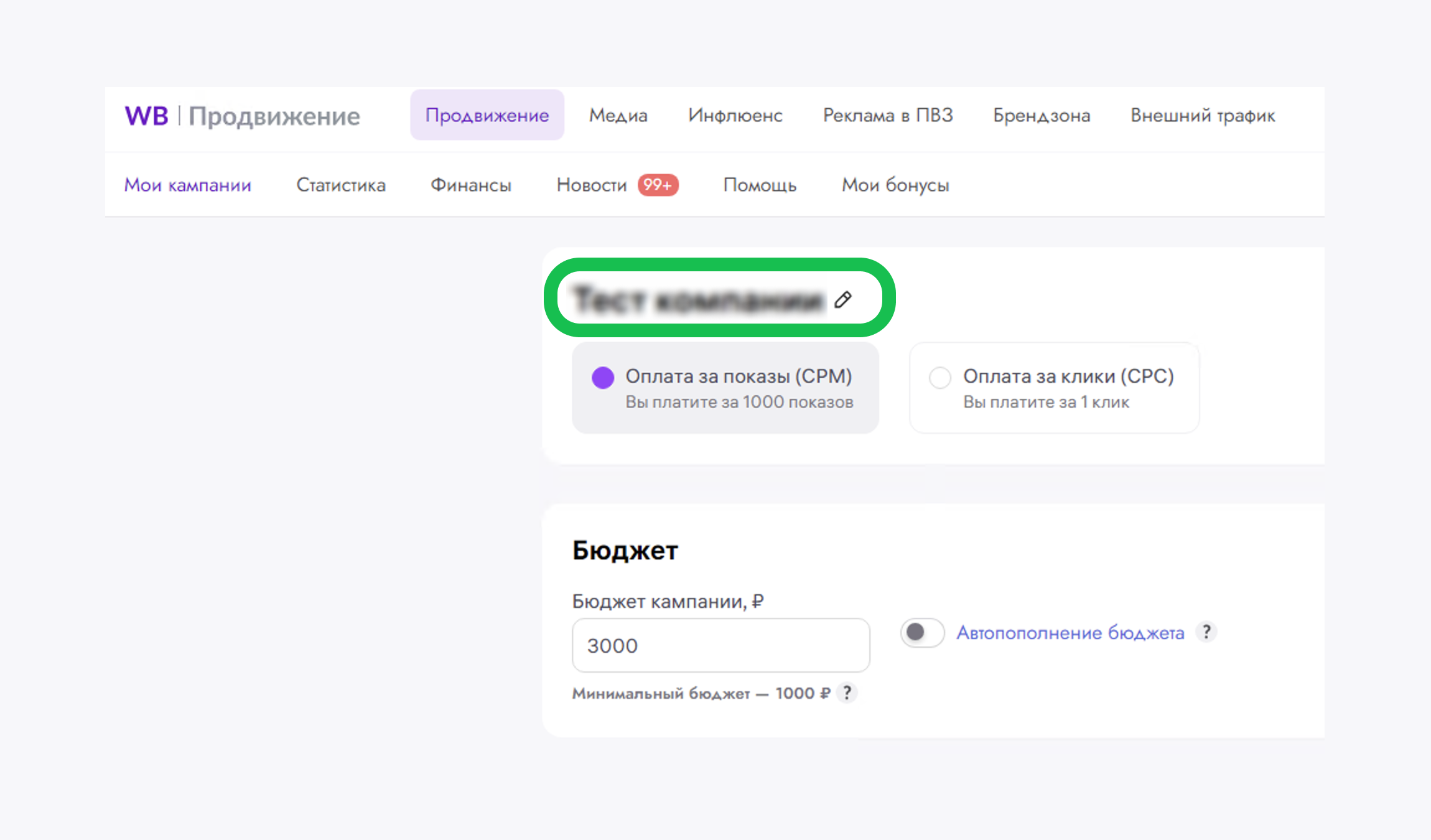Open the Помощь page
1431x840 pixels.
click(760, 185)
